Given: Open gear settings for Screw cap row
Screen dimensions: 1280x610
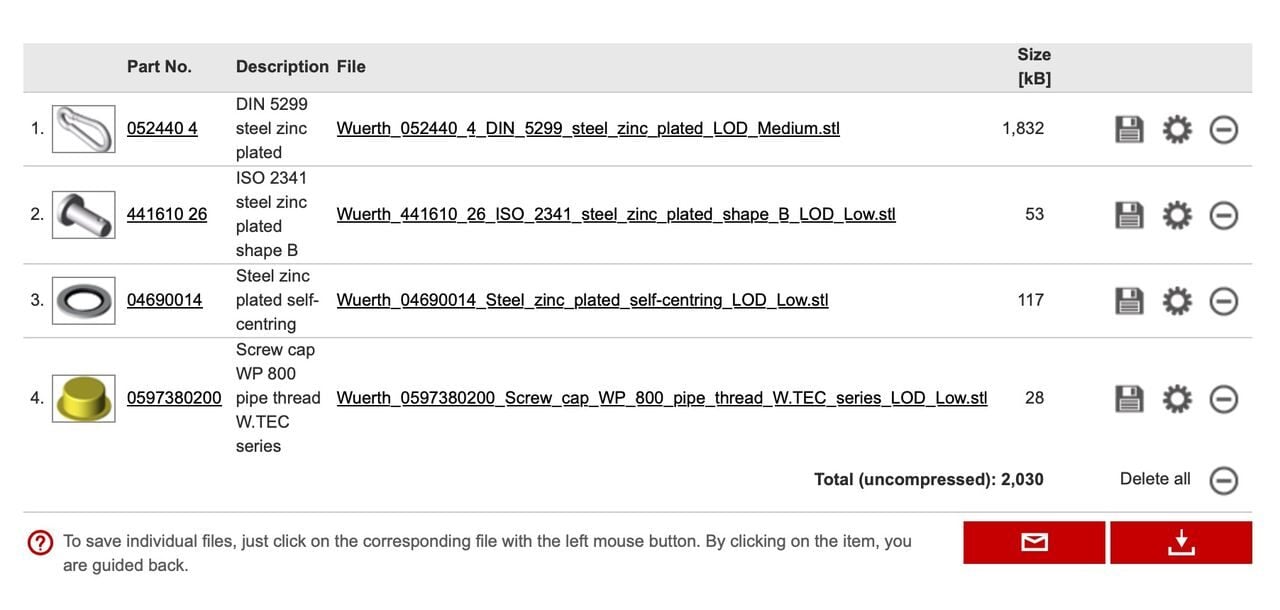Looking at the screenshot, I should tap(1177, 399).
